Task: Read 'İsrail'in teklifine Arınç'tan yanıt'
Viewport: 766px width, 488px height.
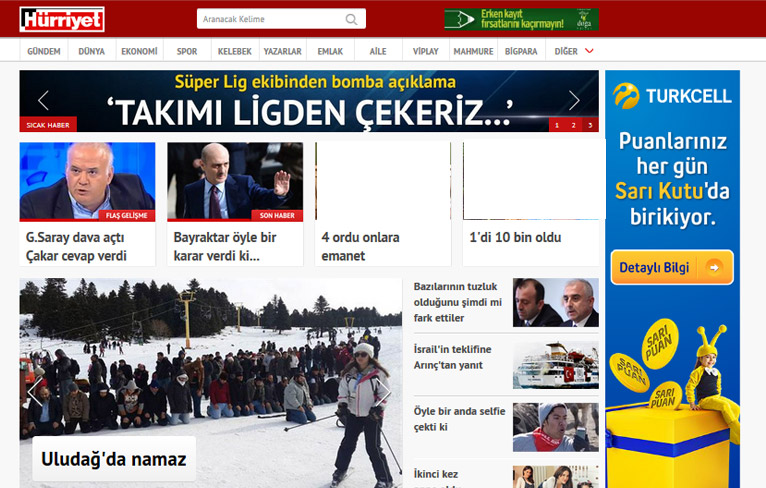Action: (x=452, y=357)
